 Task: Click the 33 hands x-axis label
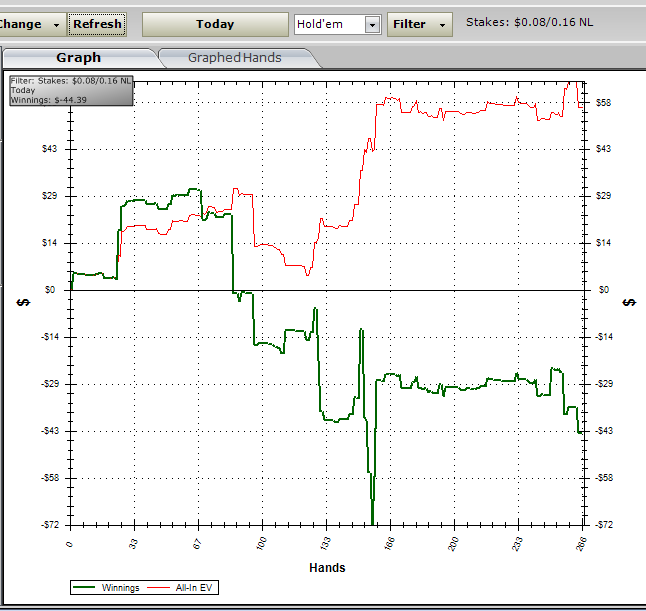133,544
